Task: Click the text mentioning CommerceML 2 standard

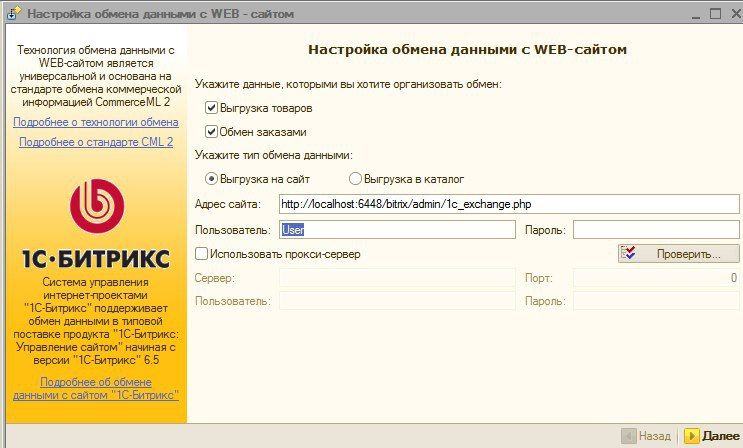Action: [96, 76]
